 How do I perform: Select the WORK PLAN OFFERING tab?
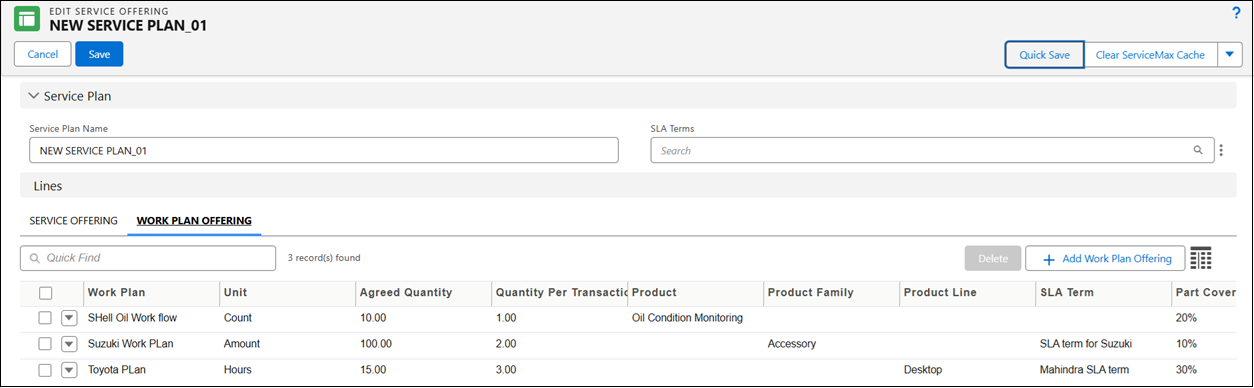(x=194, y=220)
